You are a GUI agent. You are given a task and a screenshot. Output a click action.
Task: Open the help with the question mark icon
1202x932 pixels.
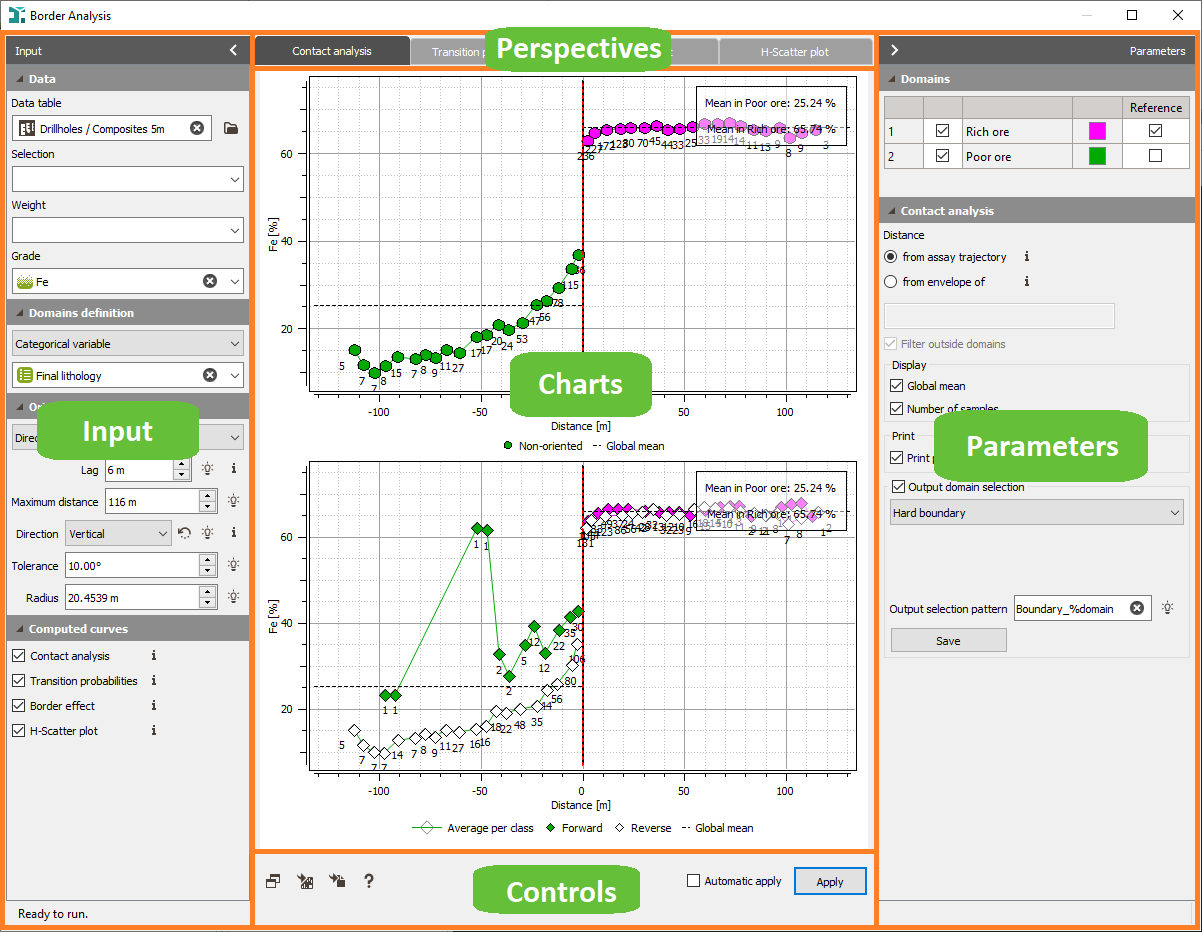tap(368, 881)
